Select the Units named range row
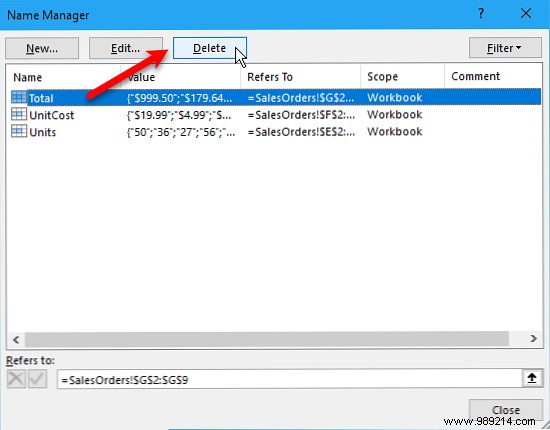The height and width of the screenshot is (430, 550). (x=275, y=132)
